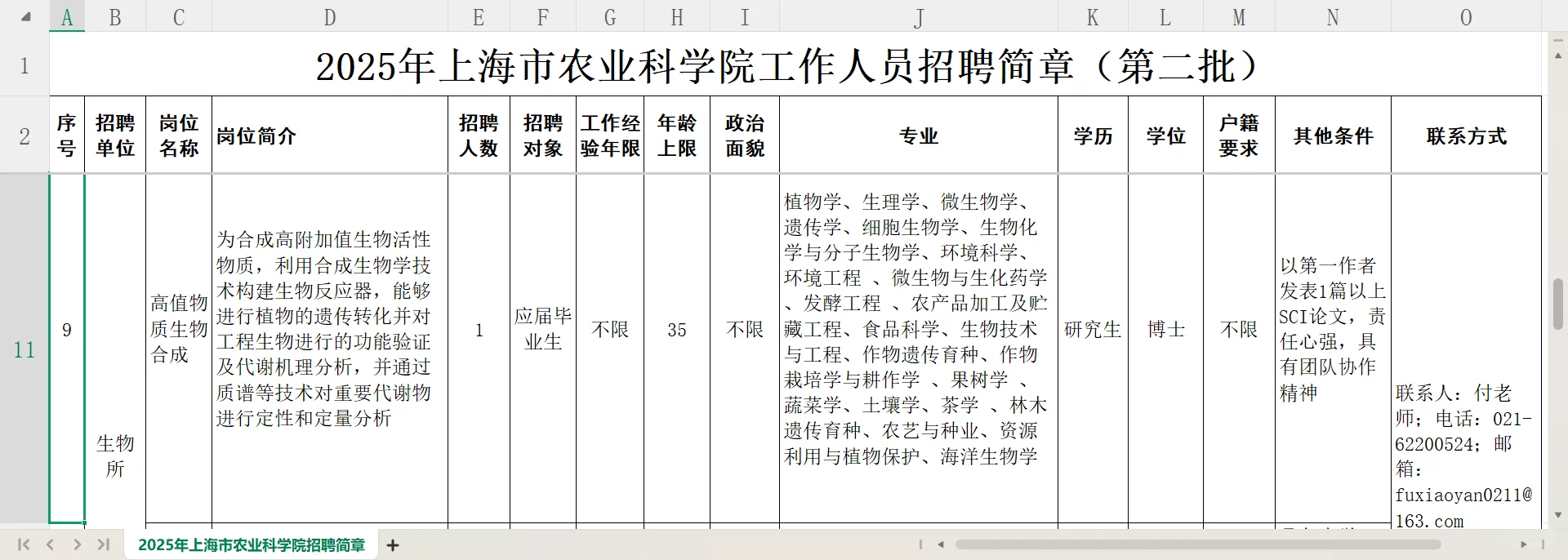Select row 1 header

[24, 65]
